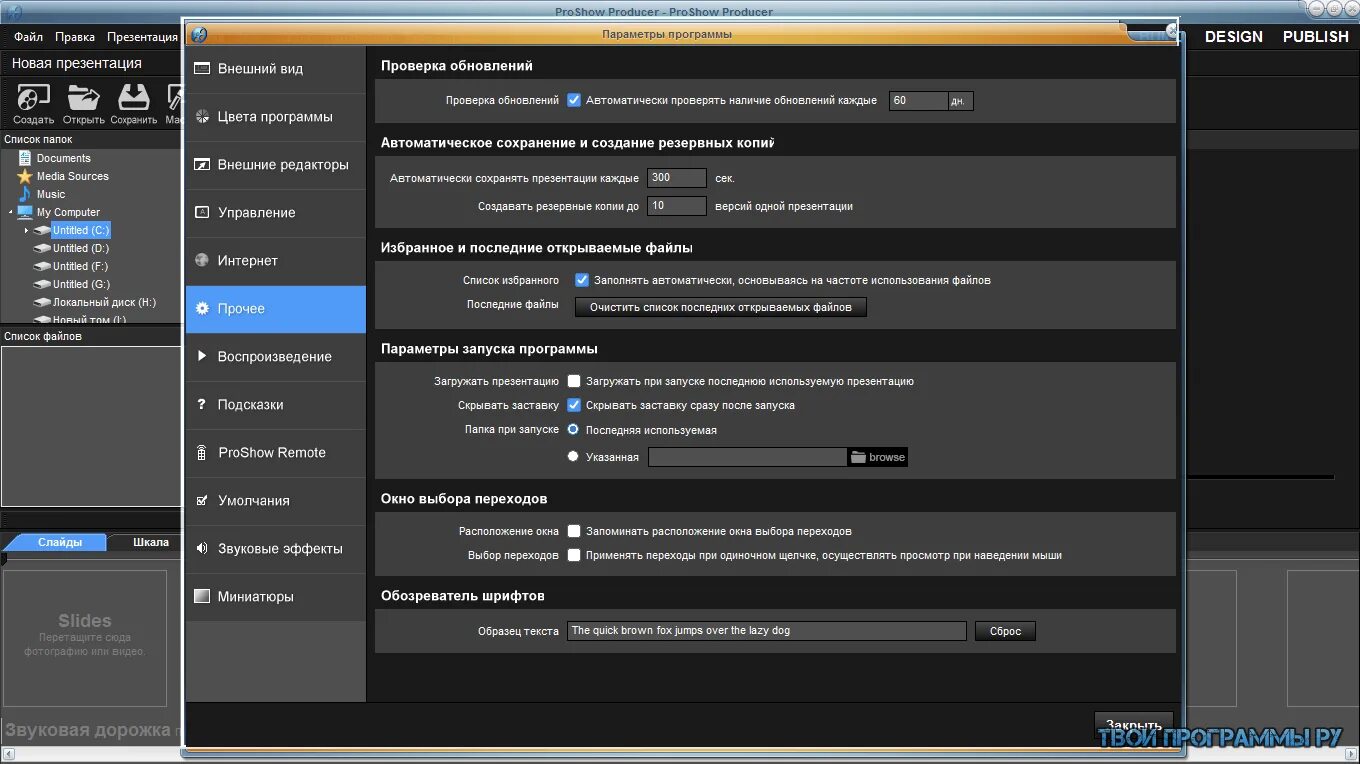Screen dimensions: 1360x764
Task: Select Untitled (G:) drive
Action: 81,284
